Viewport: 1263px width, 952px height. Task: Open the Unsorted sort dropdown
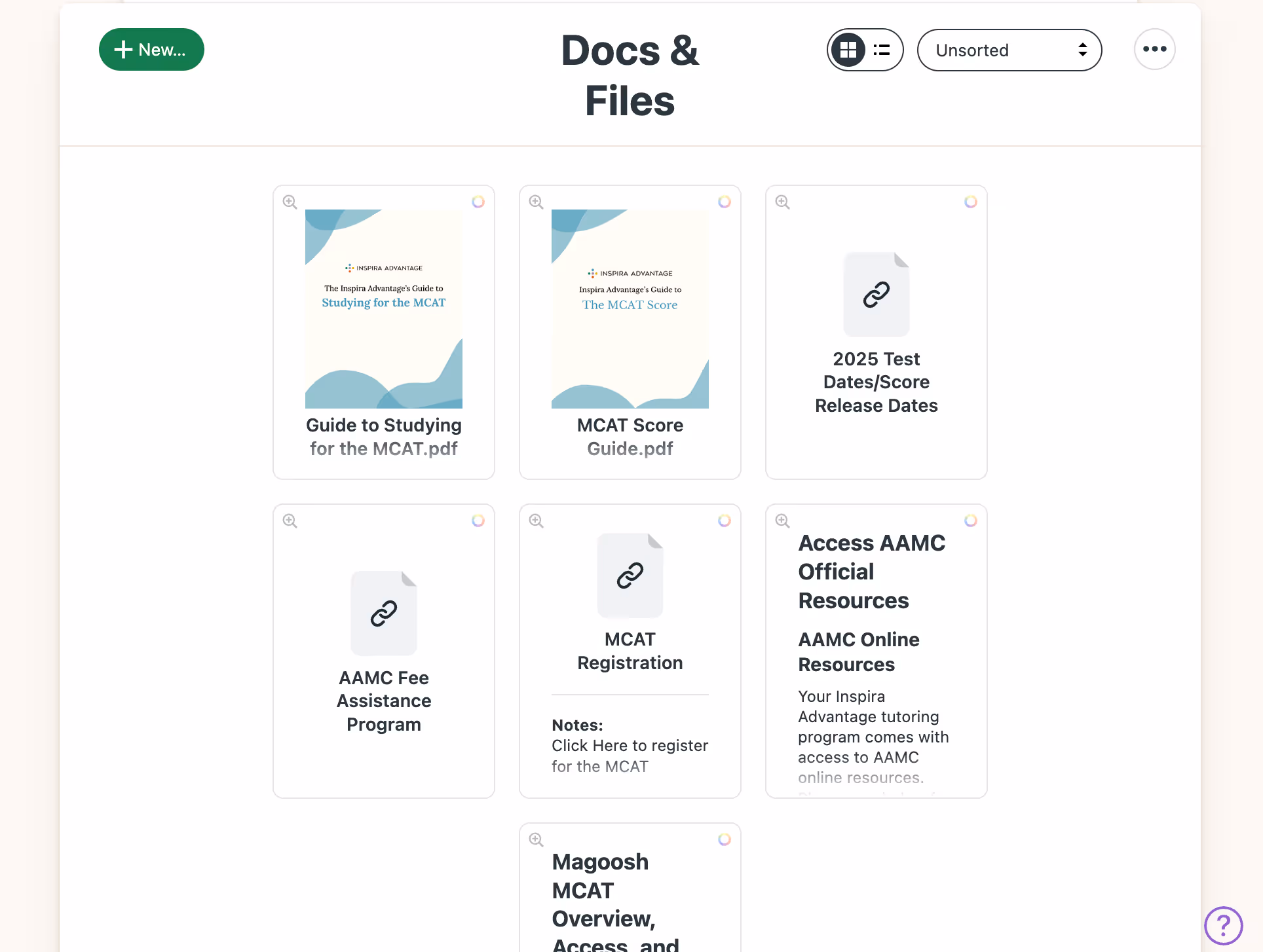1009,50
